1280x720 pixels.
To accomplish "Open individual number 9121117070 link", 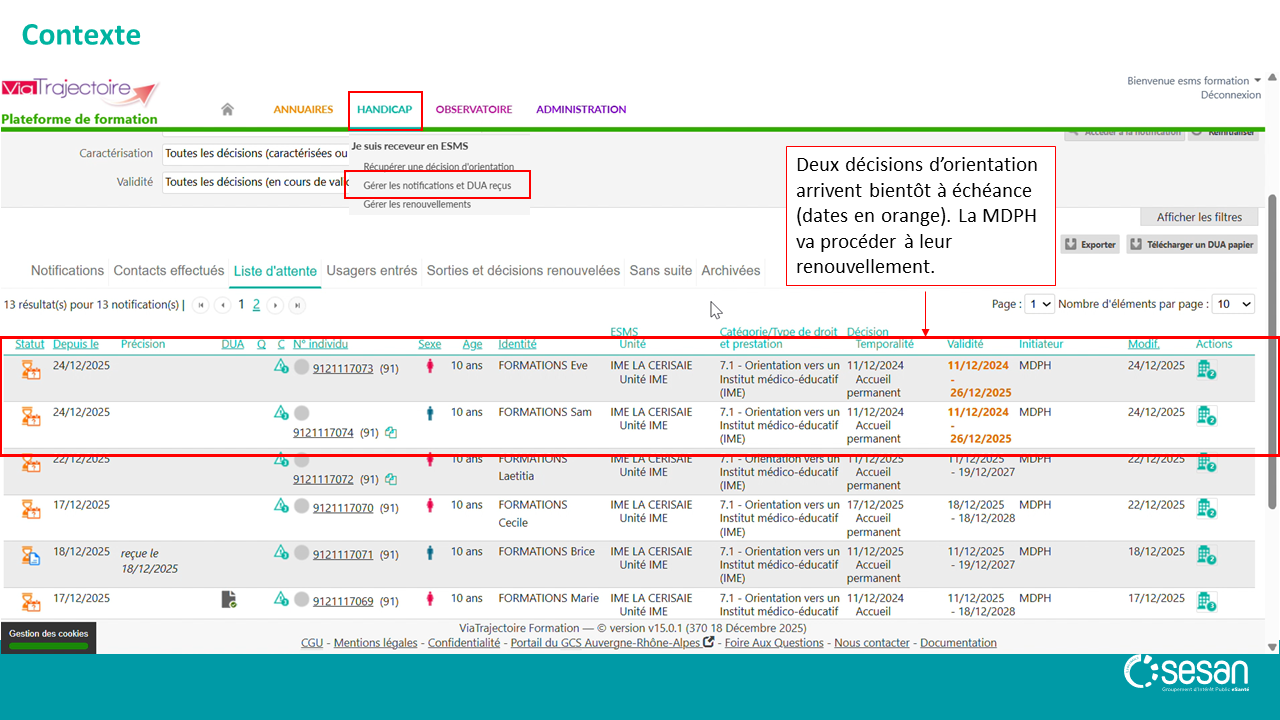I will [343, 508].
